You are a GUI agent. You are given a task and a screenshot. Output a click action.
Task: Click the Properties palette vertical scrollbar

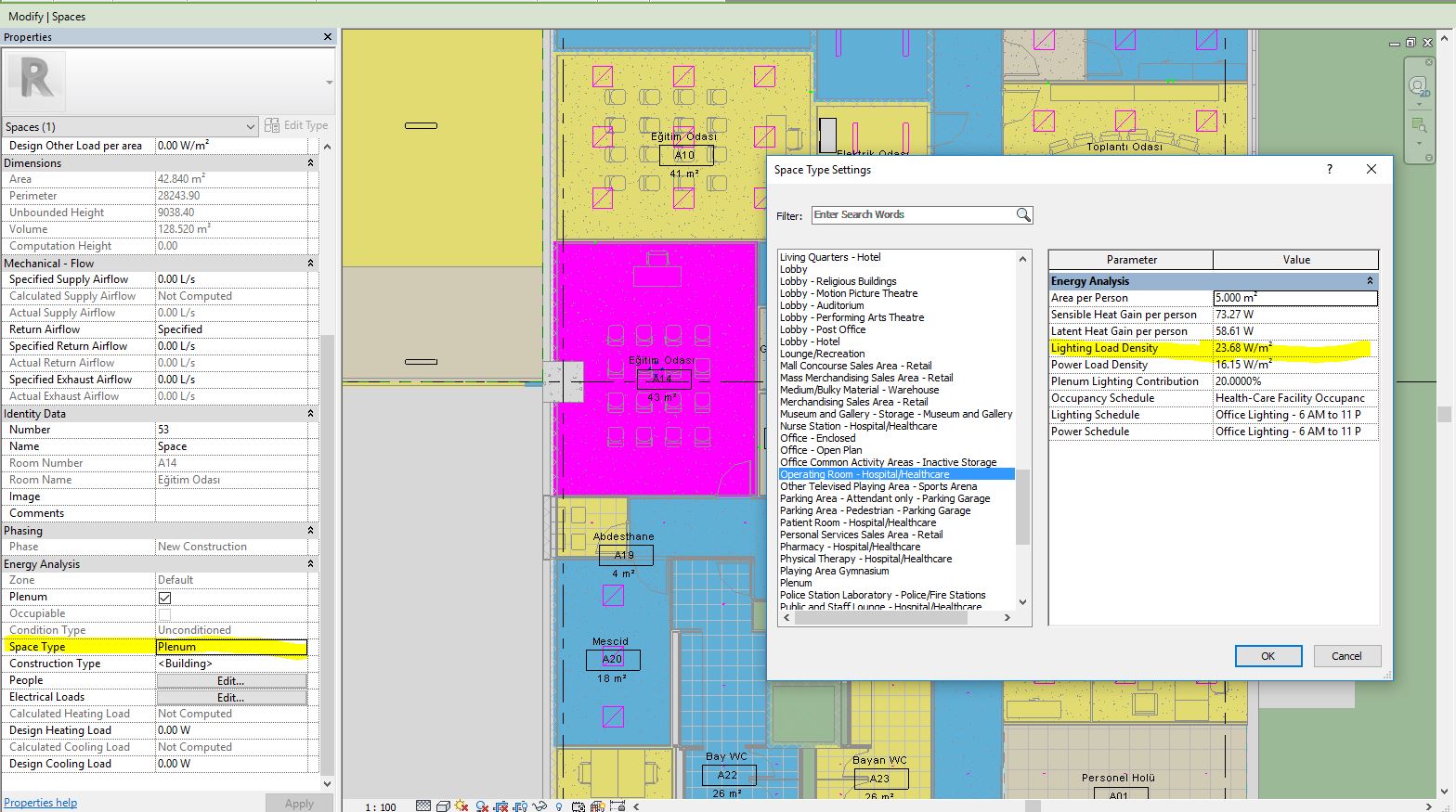pyautogui.click(x=327, y=557)
